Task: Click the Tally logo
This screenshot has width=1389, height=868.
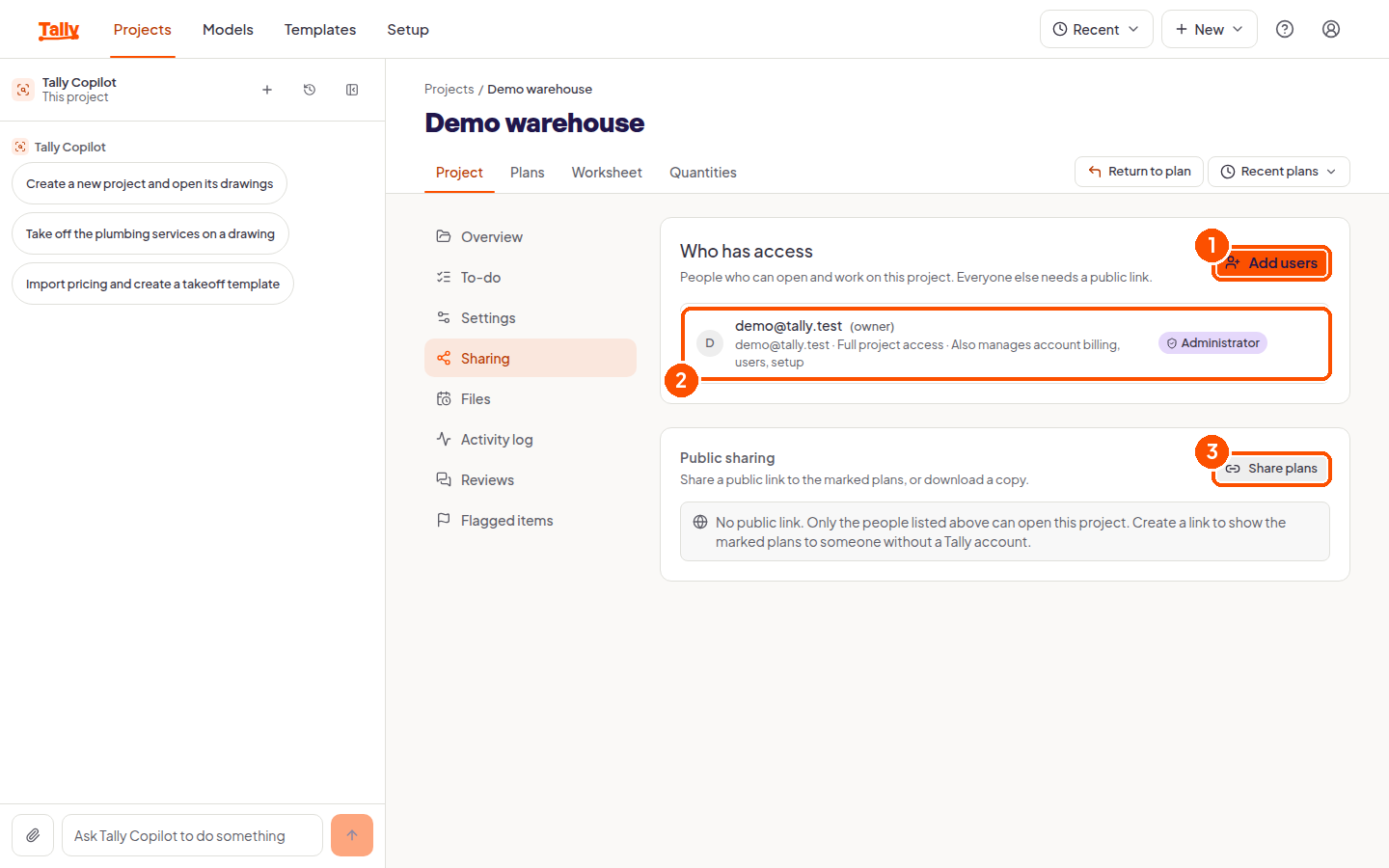Action: (x=59, y=30)
